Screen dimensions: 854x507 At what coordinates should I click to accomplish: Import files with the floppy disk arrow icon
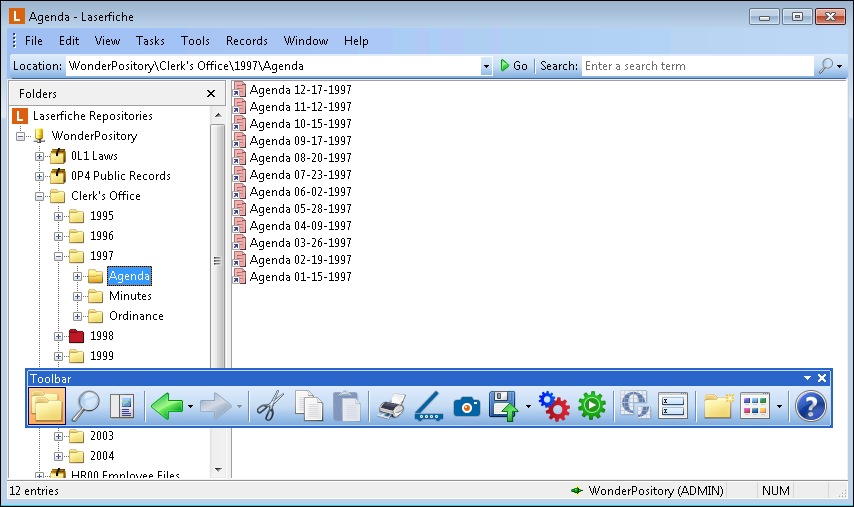[x=503, y=406]
